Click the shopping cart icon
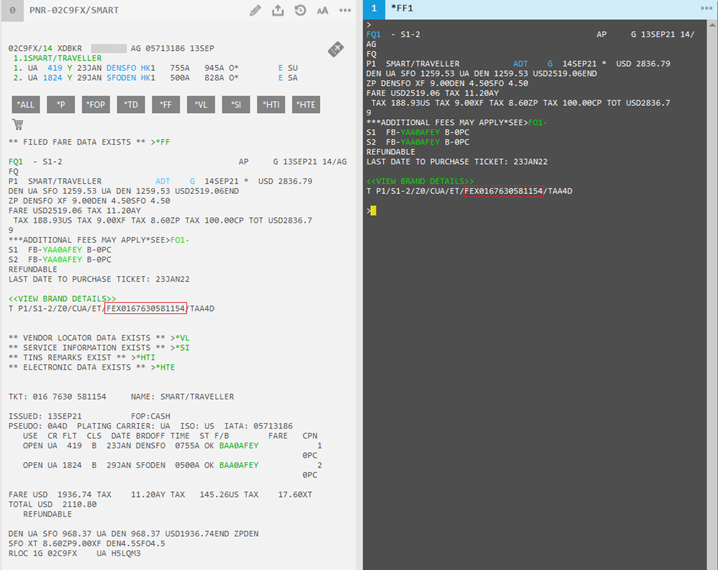The height and width of the screenshot is (570, 718). pos(17,124)
